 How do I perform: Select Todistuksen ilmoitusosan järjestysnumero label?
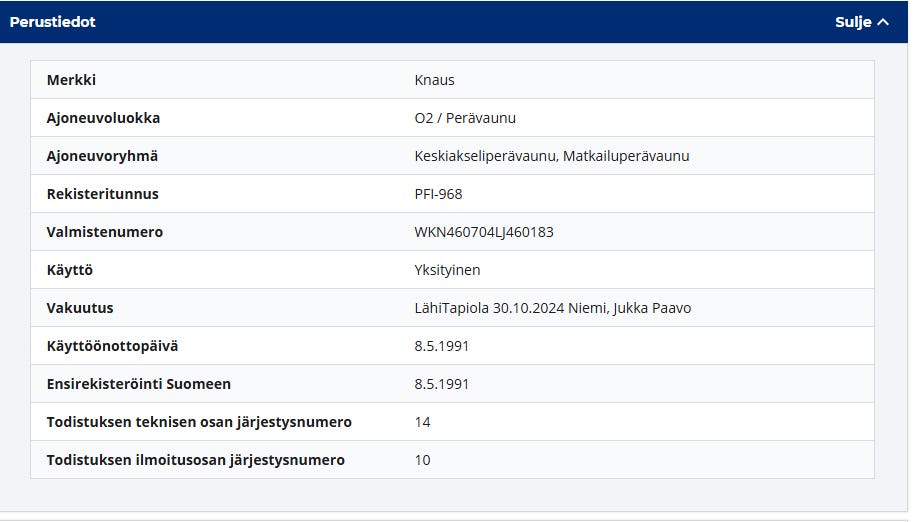click(196, 460)
